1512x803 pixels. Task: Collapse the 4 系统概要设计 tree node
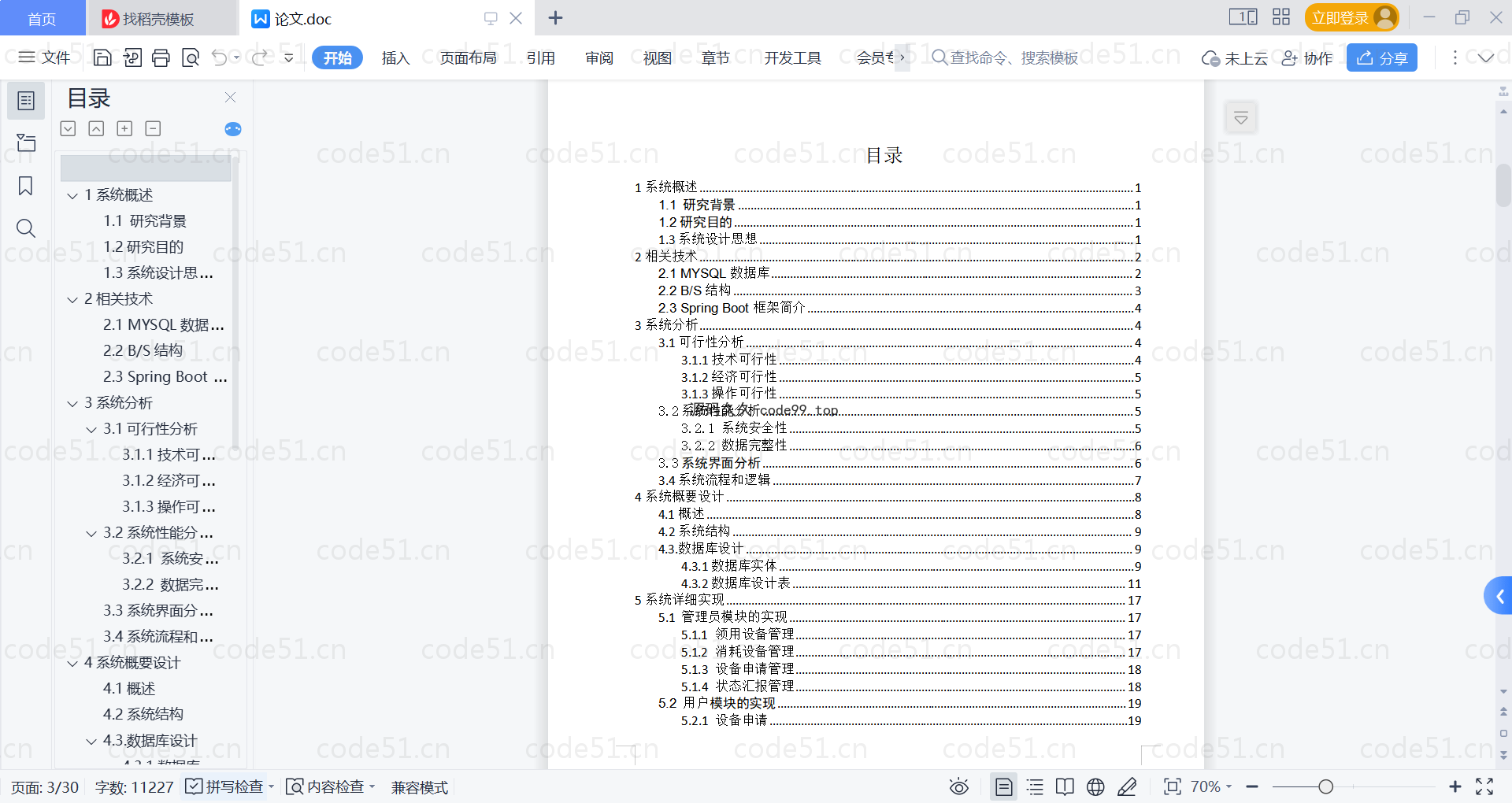tap(72, 663)
